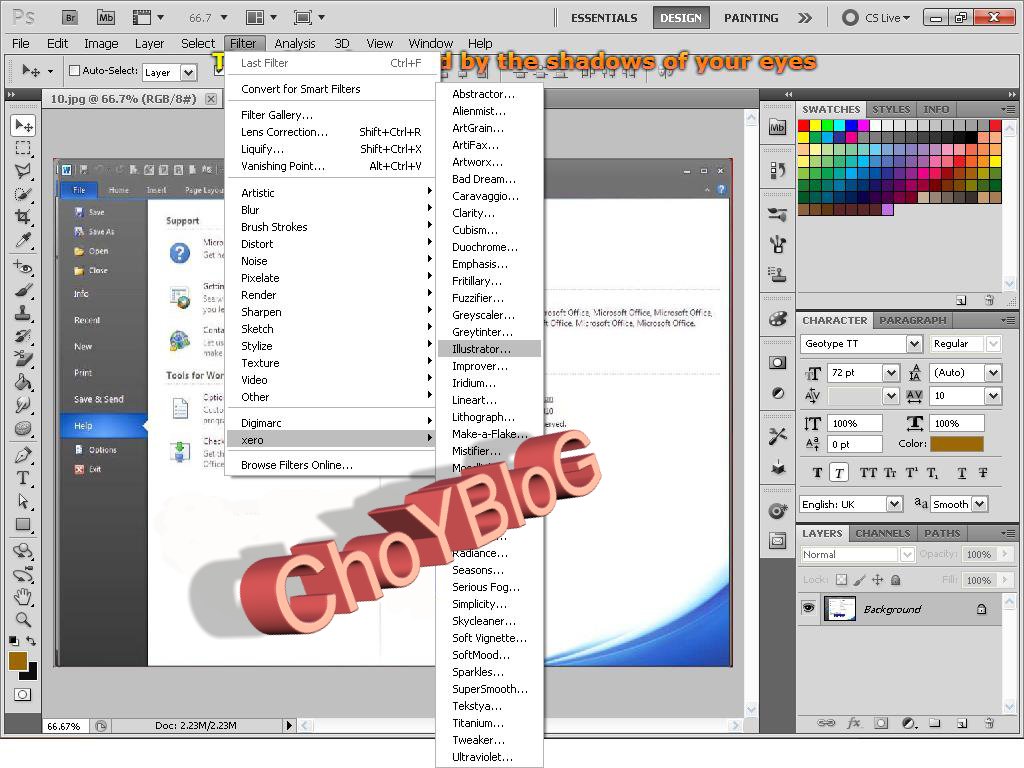The height and width of the screenshot is (768, 1024).
Task: Select the Brush tool
Action: pyautogui.click(x=23, y=290)
